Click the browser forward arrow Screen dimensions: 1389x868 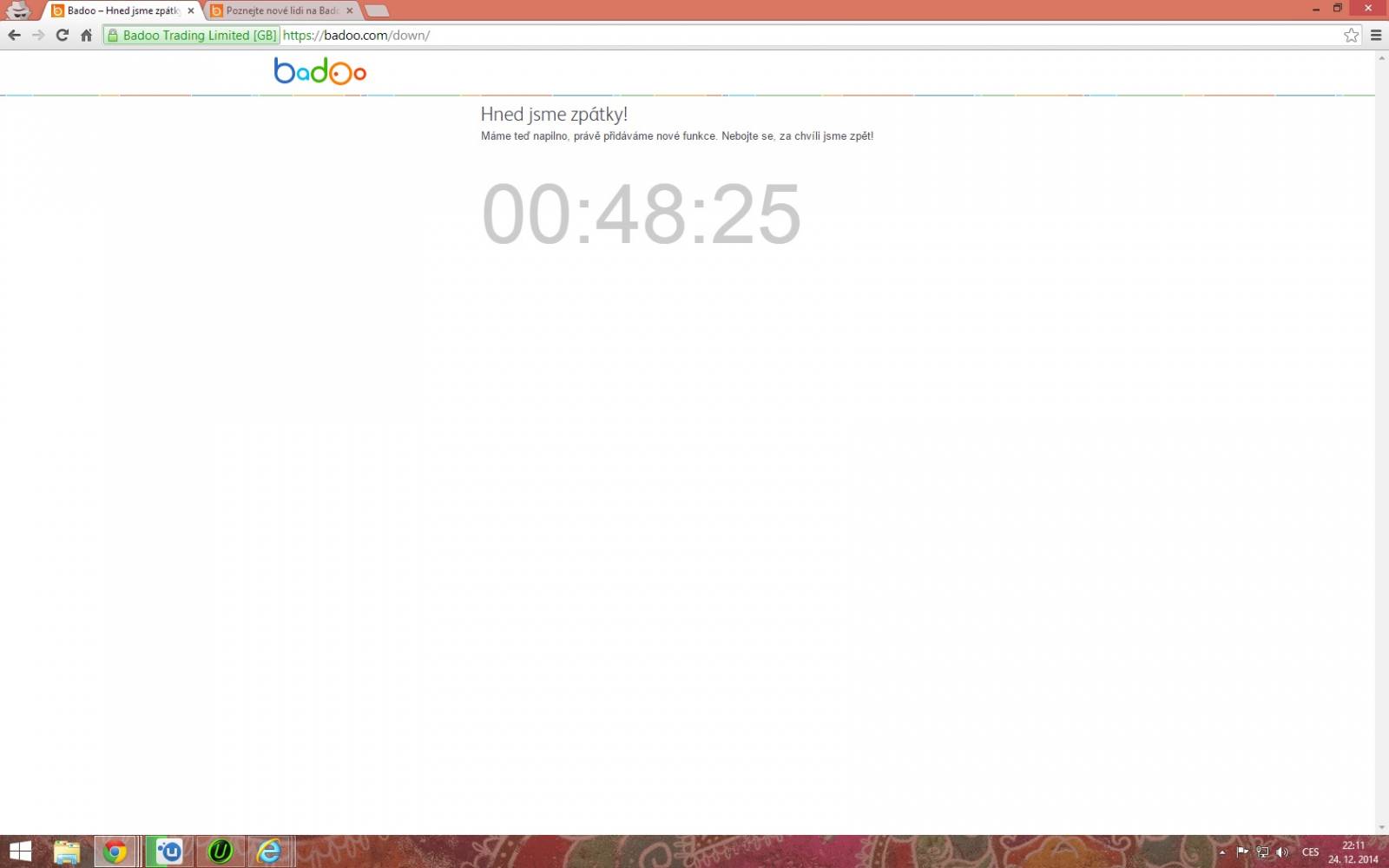(x=38, y=36)
